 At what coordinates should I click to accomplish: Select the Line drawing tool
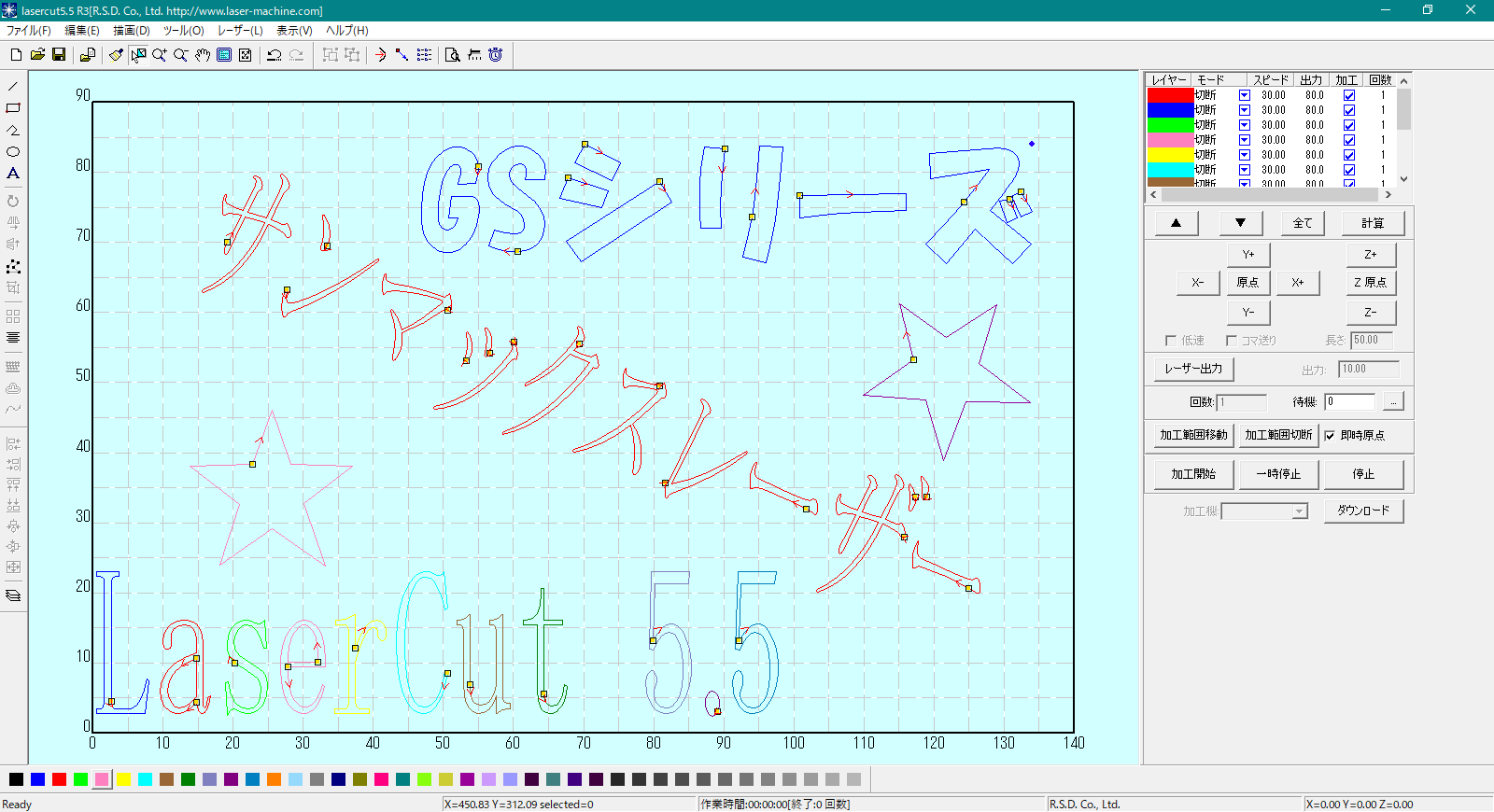13,87
